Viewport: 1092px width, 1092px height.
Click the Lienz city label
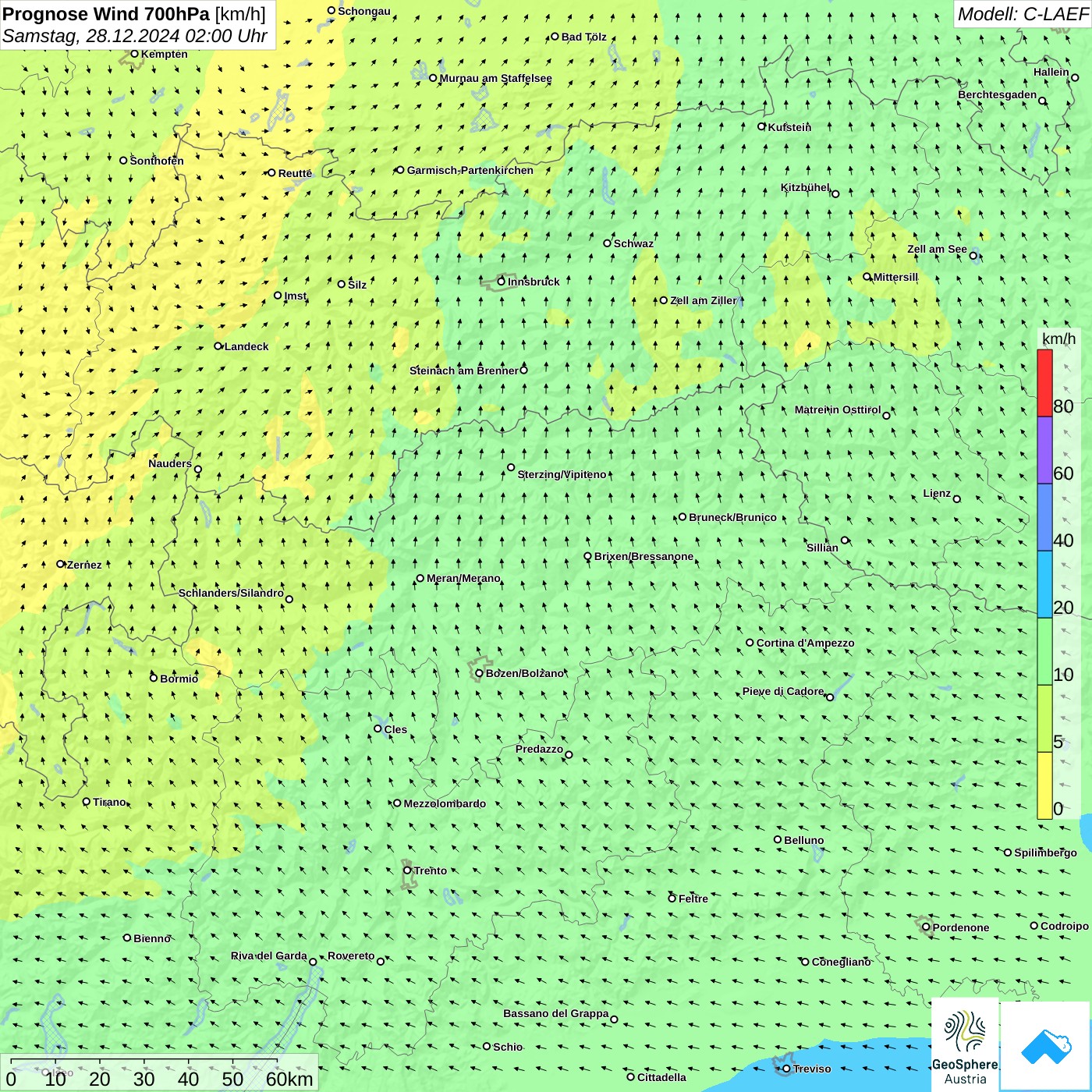click(937, 494)
